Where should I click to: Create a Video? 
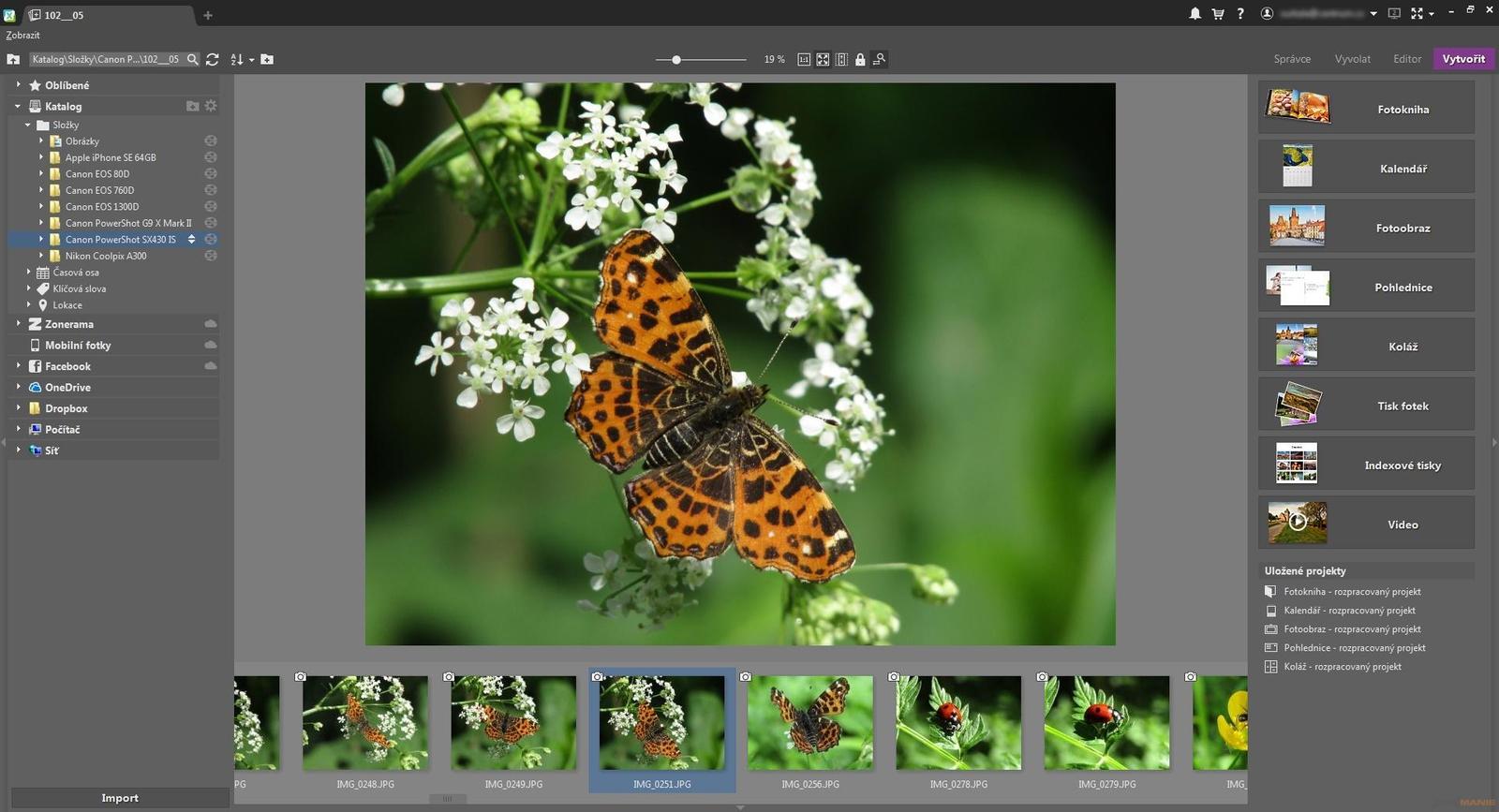pos(1366,523)
